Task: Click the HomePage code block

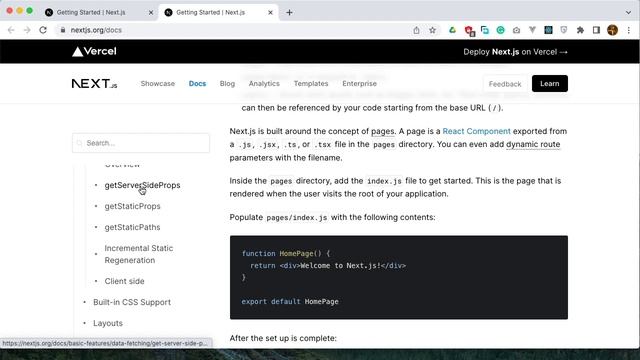Action: click(x=398, y=278)
